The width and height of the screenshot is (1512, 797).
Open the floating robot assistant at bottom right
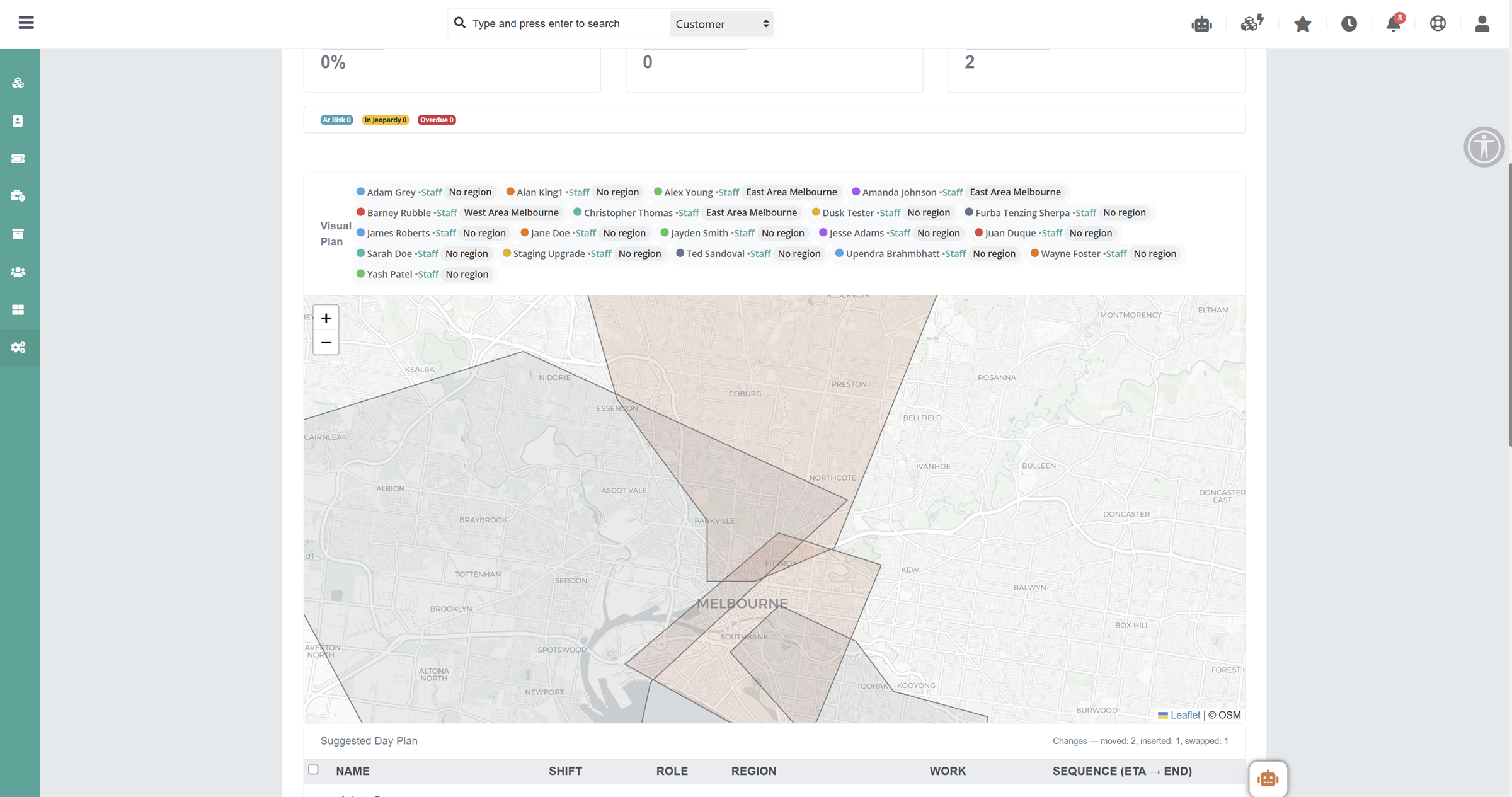click(x=1268, y=779)
